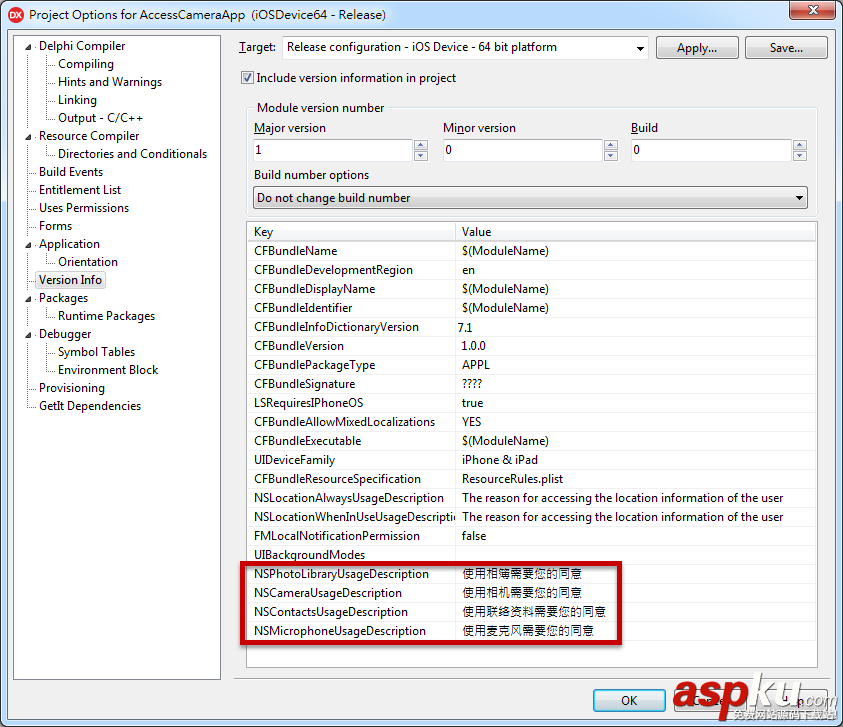Select the CFBundleDisplayName key
843x727 pixels.
tap(315, 289)
